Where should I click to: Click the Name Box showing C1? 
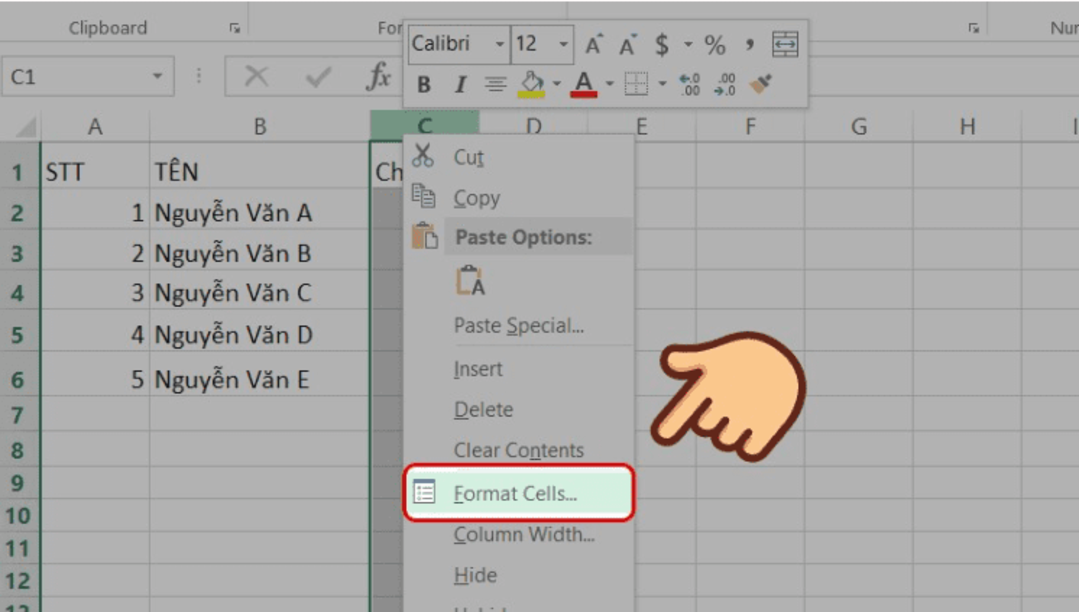tap(77, 76)
